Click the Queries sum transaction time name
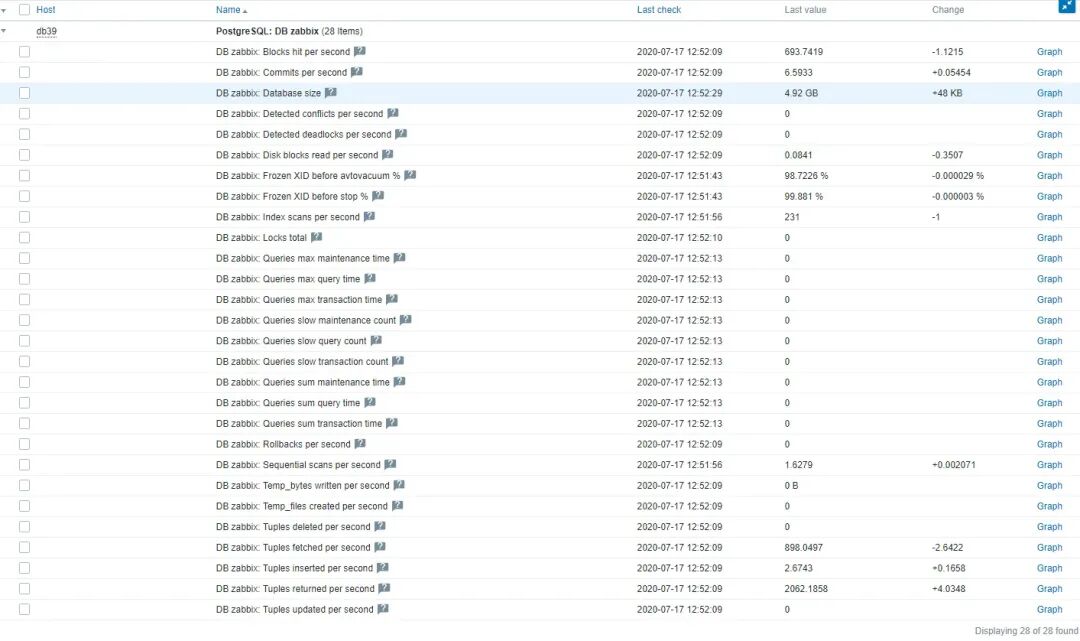This screenshot has width=1080, height=641. [298, 423]
